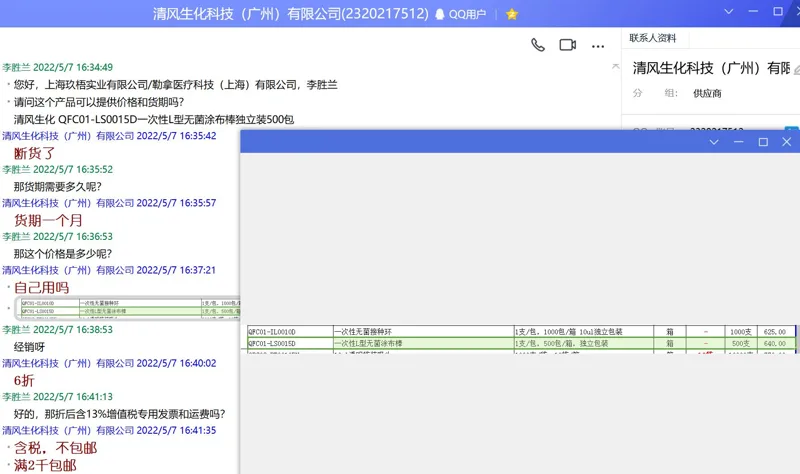Click the sender header timestamped 16:35:57

point(109,203)
